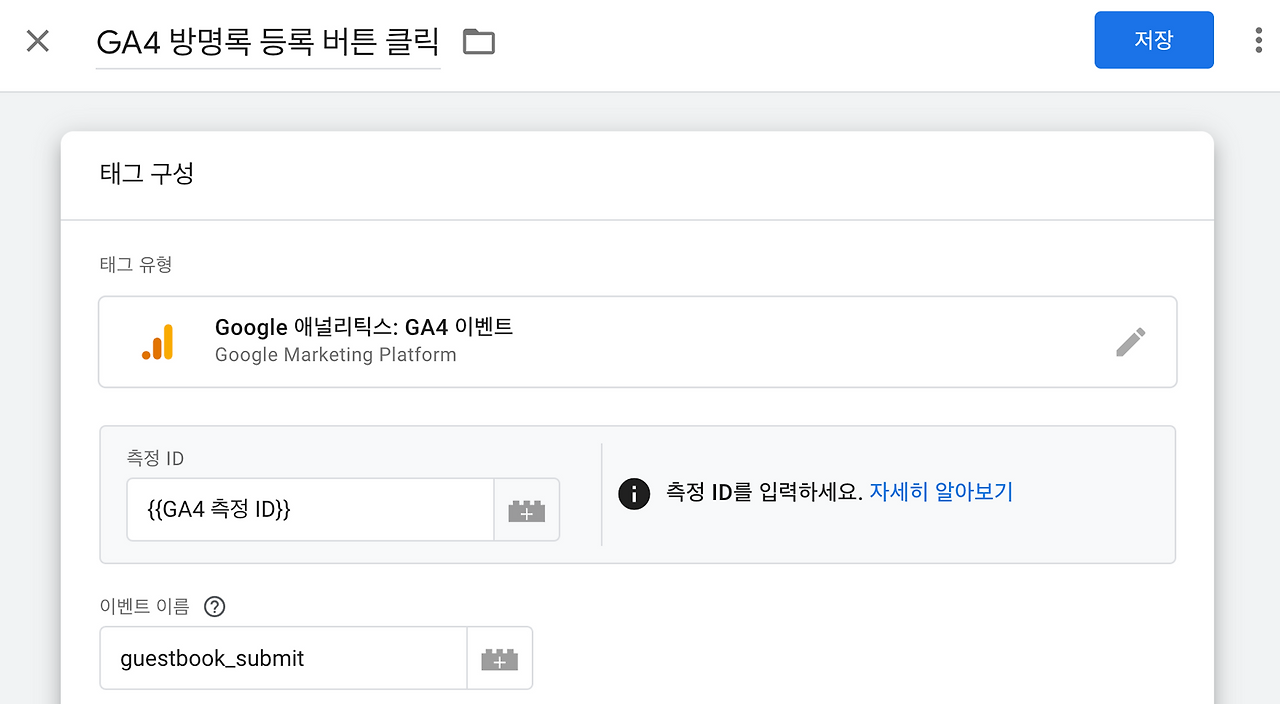Click the info icon about 측정 ID
1280x704 pixels.
(x=634, y=494)
